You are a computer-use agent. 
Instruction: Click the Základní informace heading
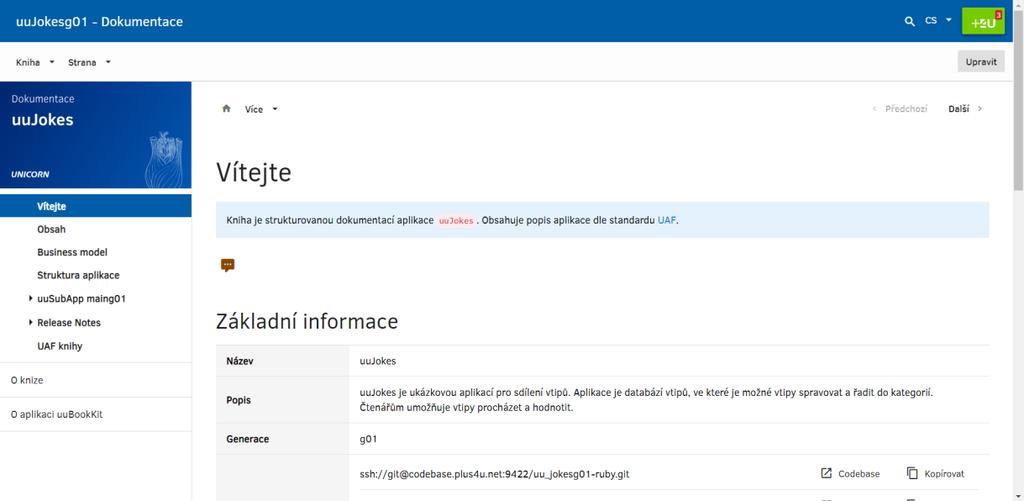click(x=307, y=322)
